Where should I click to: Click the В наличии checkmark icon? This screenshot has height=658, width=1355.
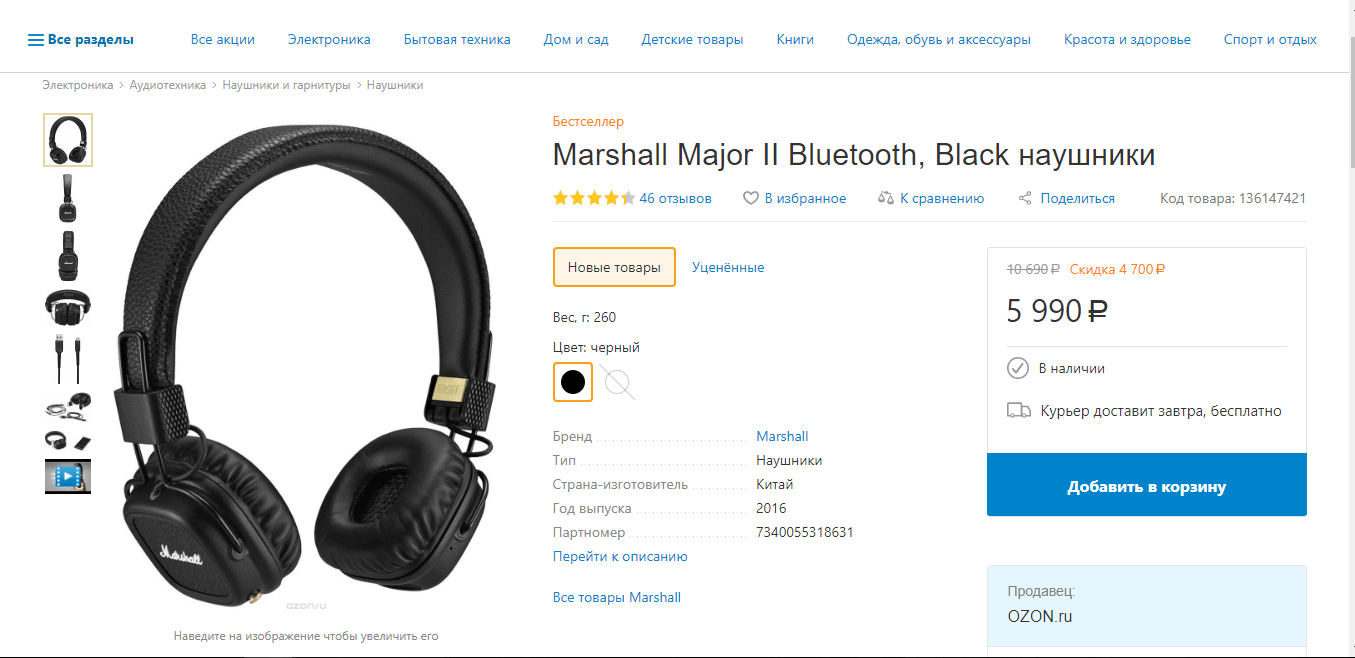tap(1018, 368)
